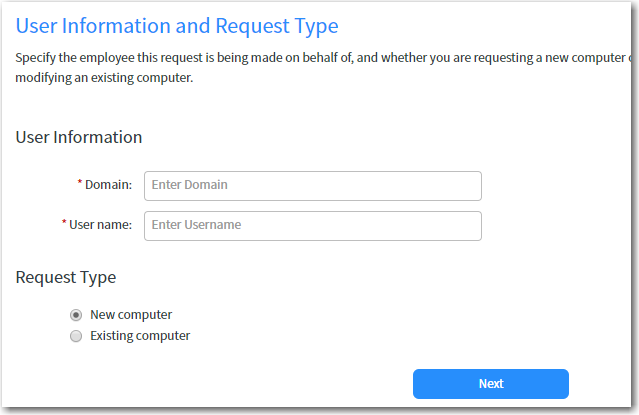The height and width of the screenshot is (415, 639).
Task: Click the "Request Type" section heading
Action: click(66, 277)
